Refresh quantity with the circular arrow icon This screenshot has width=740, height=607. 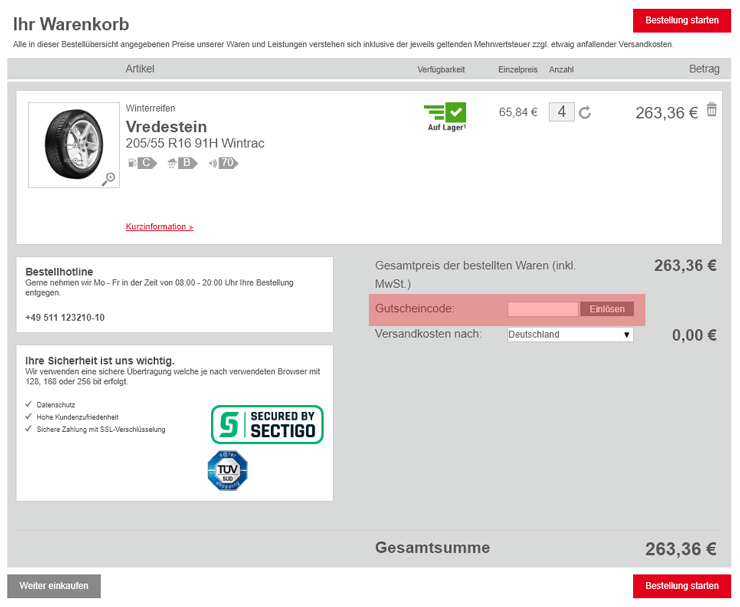tap(585, 112)
